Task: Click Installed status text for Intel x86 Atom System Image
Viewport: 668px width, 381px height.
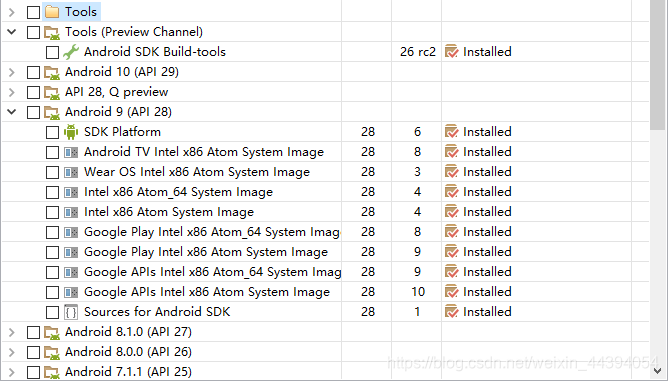Action: pos(487,212)
